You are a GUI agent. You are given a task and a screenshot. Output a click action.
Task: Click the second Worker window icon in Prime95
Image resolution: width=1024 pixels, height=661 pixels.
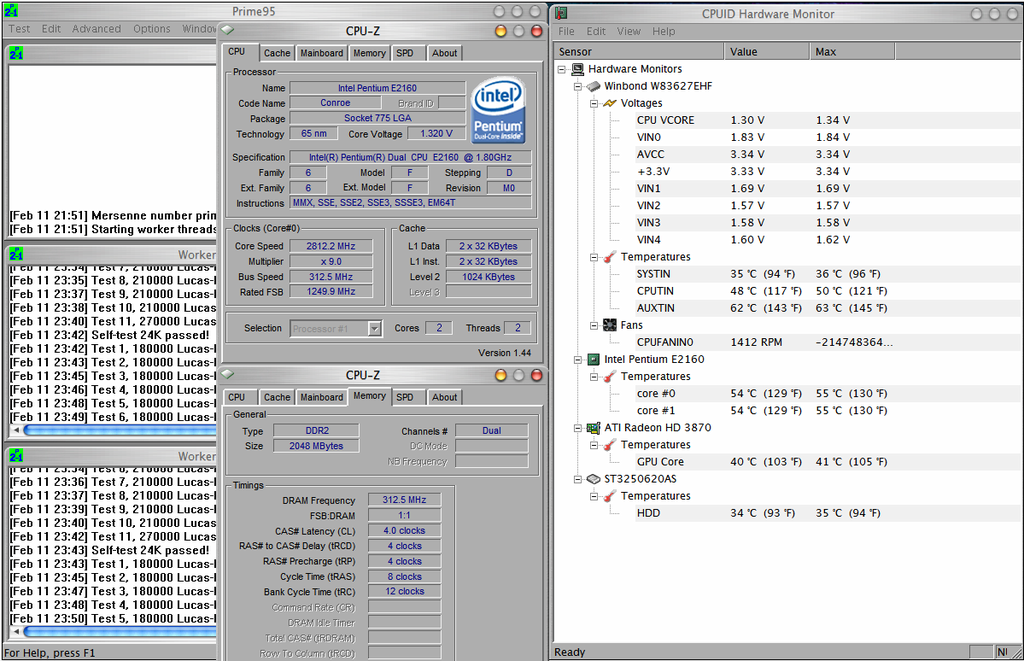16,456
